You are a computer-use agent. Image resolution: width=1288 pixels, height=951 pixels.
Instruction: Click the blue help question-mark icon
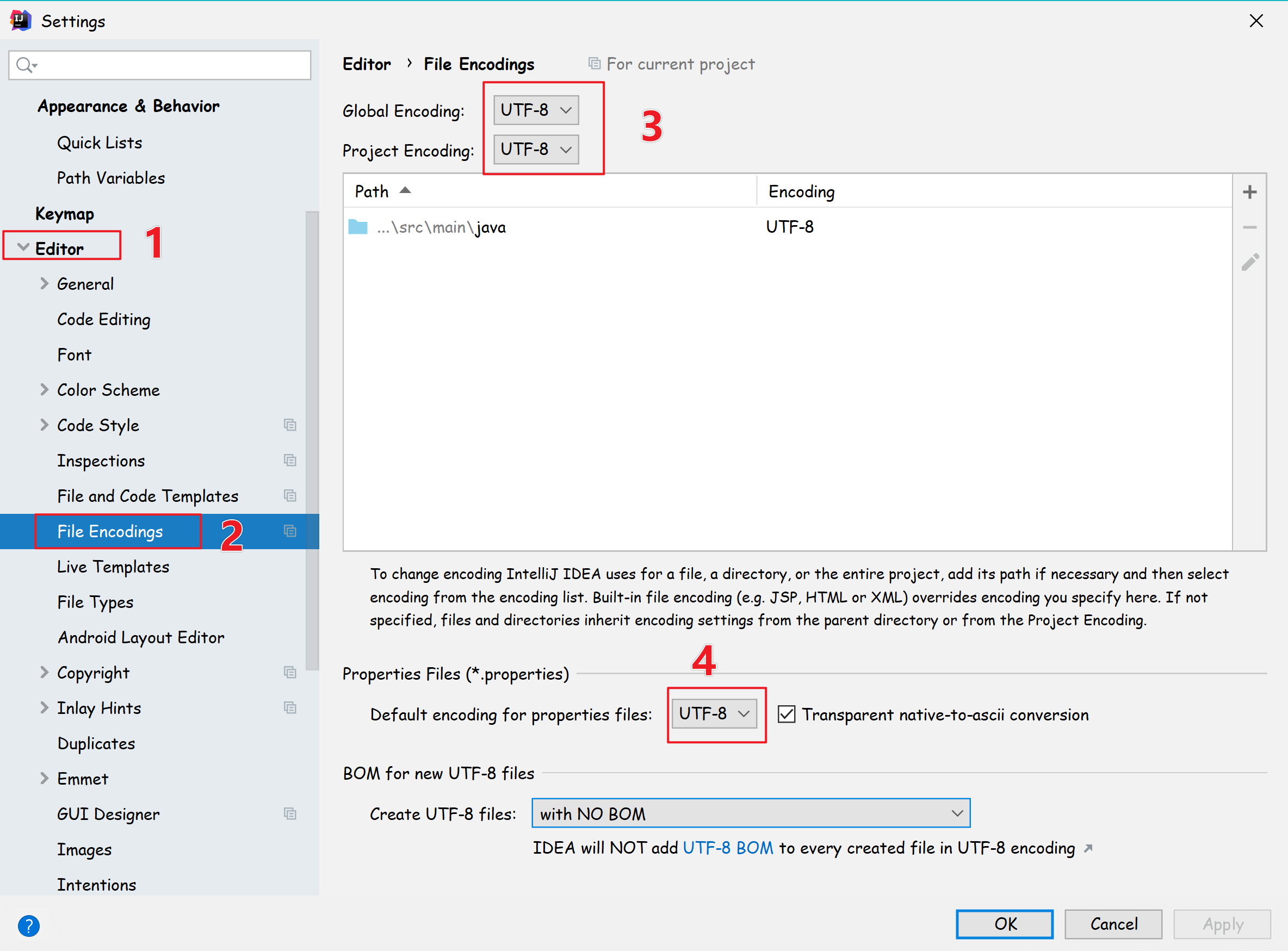(28, 925)
